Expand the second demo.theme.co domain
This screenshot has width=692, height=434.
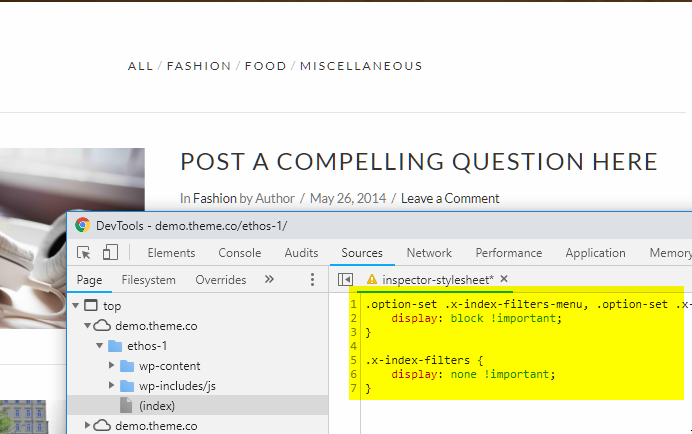click(87, 425)
